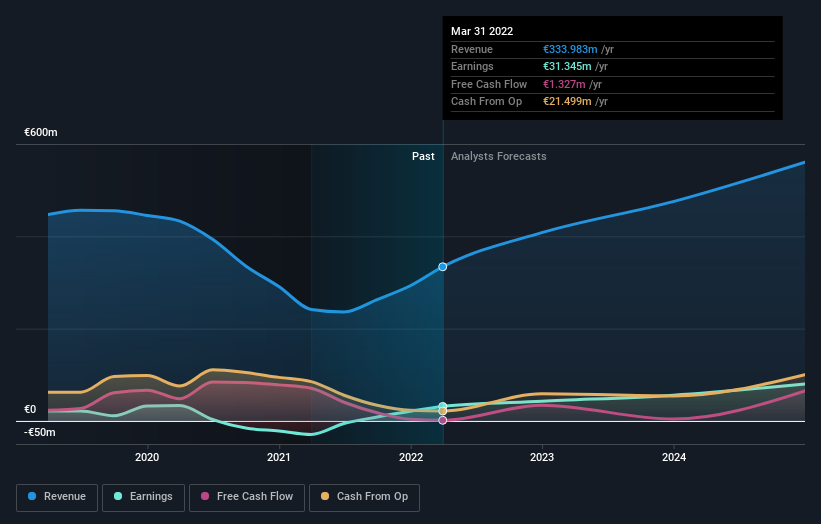This screenshot has height=524, width=821.
Task: Toggle the Free Cash Flow legend series
Action: coord(247,497)
